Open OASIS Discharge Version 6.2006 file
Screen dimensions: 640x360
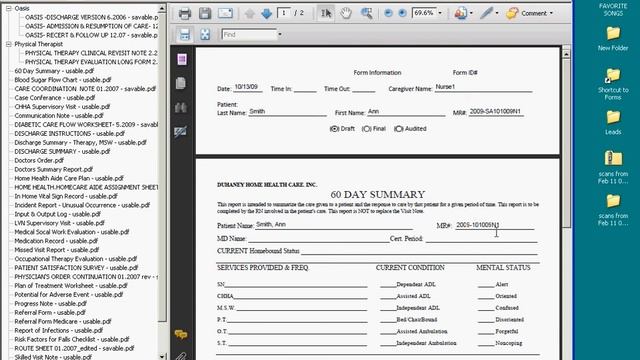[x=91, y=17]
